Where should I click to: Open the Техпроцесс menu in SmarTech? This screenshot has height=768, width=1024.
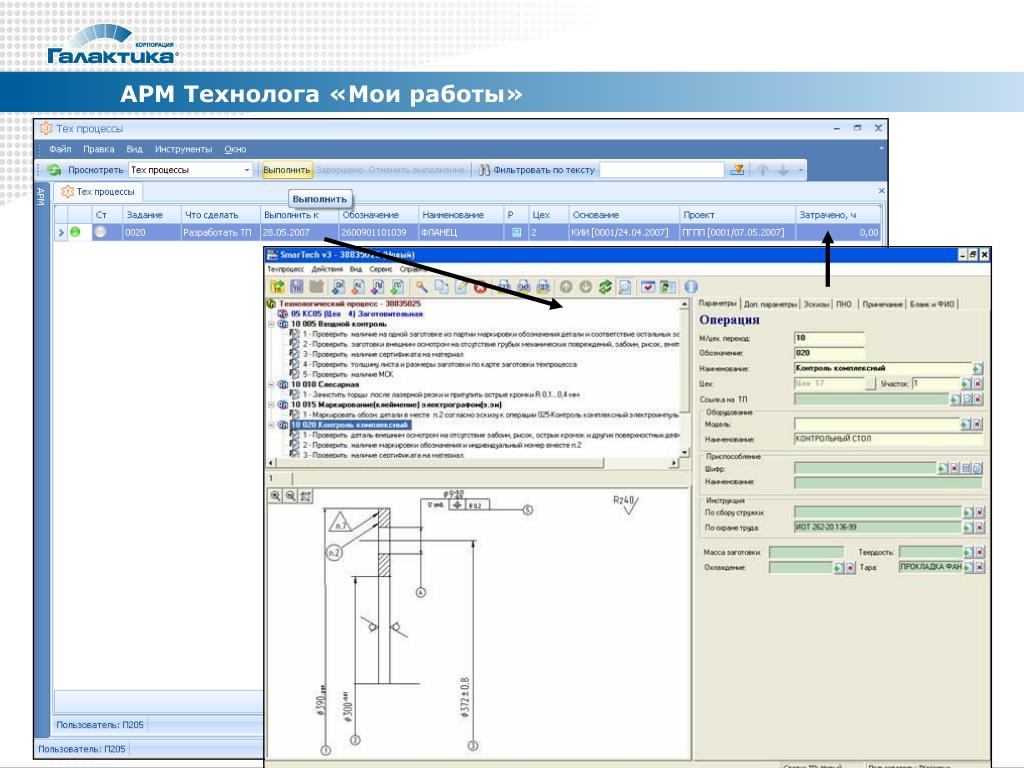coord(285,269)
